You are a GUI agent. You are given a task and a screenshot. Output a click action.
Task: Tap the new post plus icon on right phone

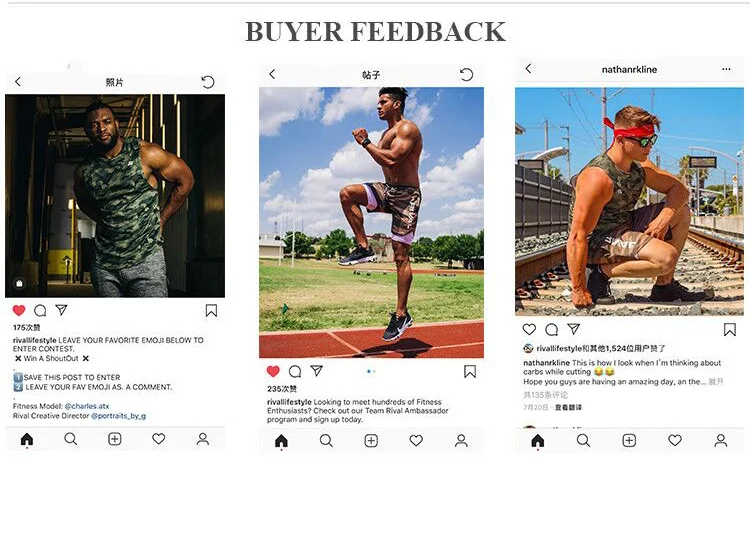point(629,440)
